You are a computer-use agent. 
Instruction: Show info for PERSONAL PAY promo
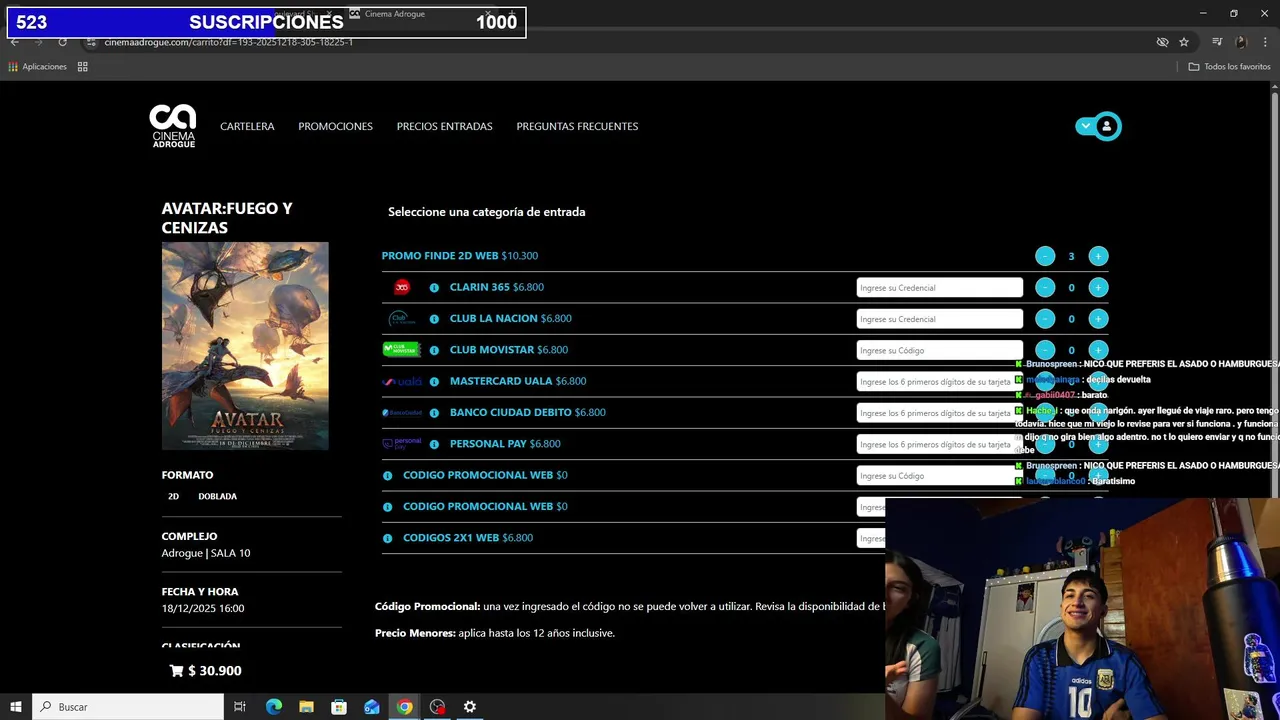434,444
